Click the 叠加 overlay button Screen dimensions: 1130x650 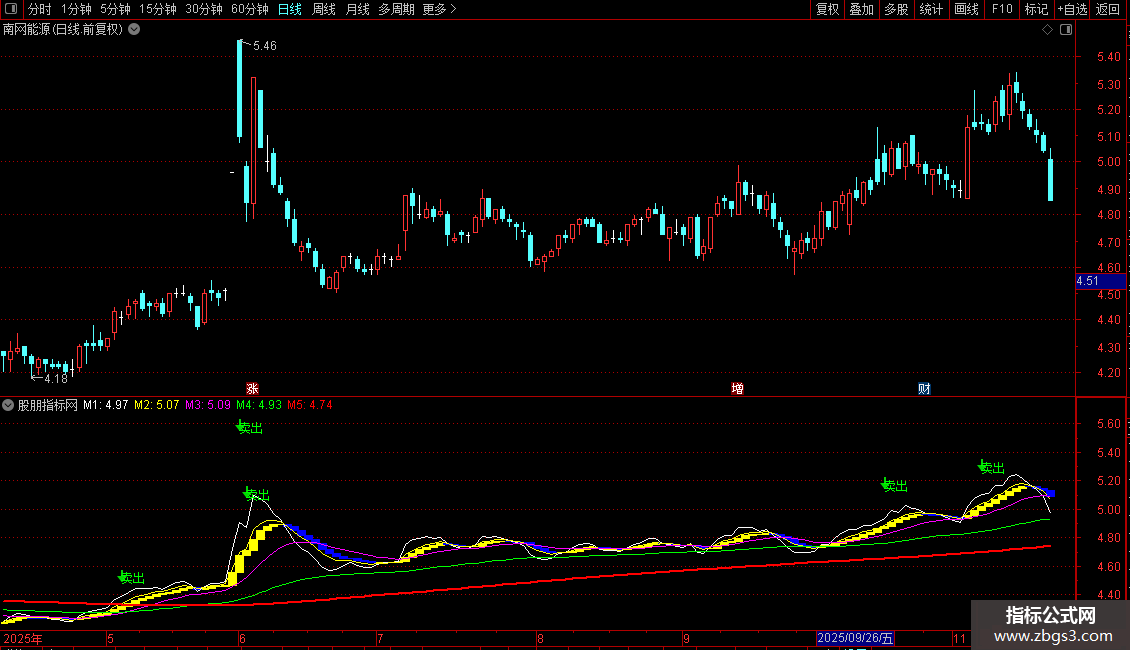tap(862, 9)
